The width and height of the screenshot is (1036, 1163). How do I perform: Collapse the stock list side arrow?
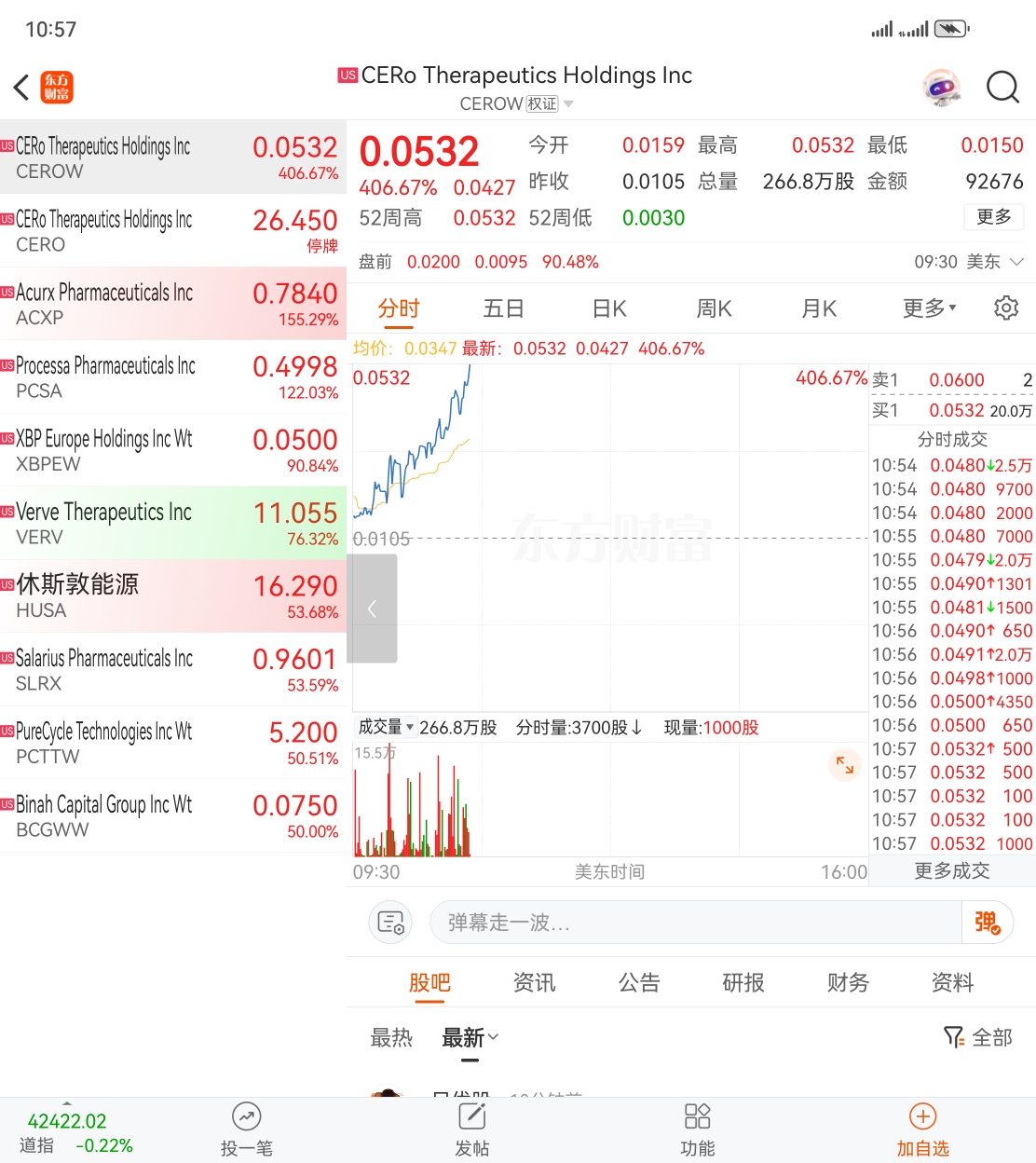coord(372,609)
